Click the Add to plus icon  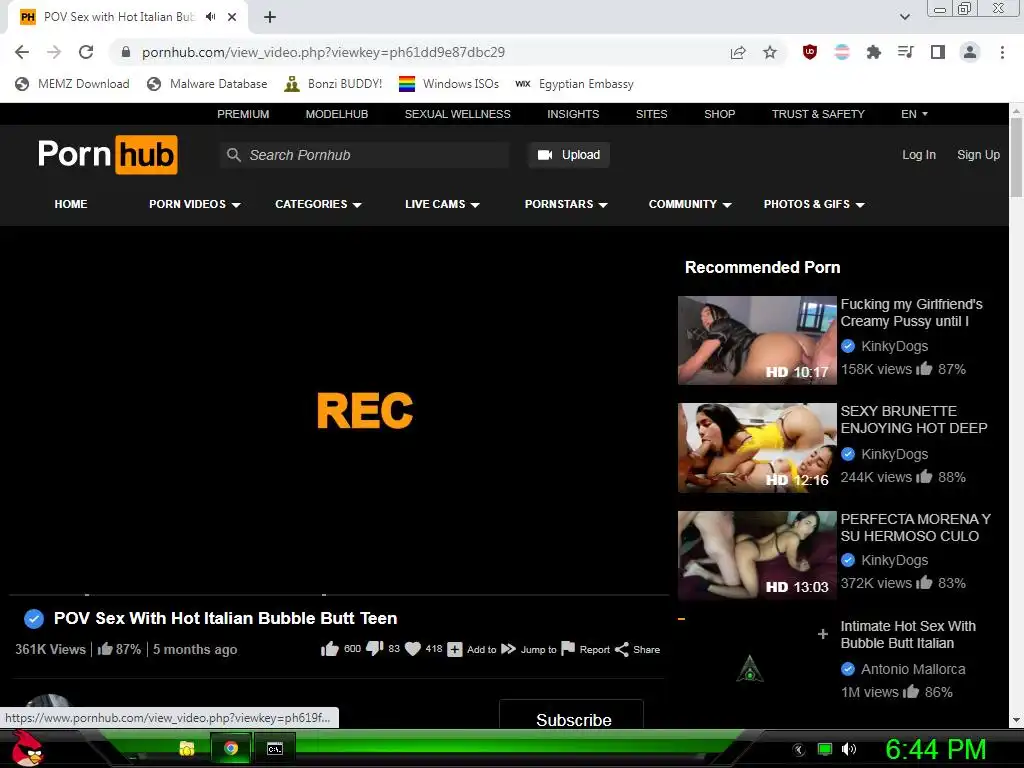pos(455,649)
